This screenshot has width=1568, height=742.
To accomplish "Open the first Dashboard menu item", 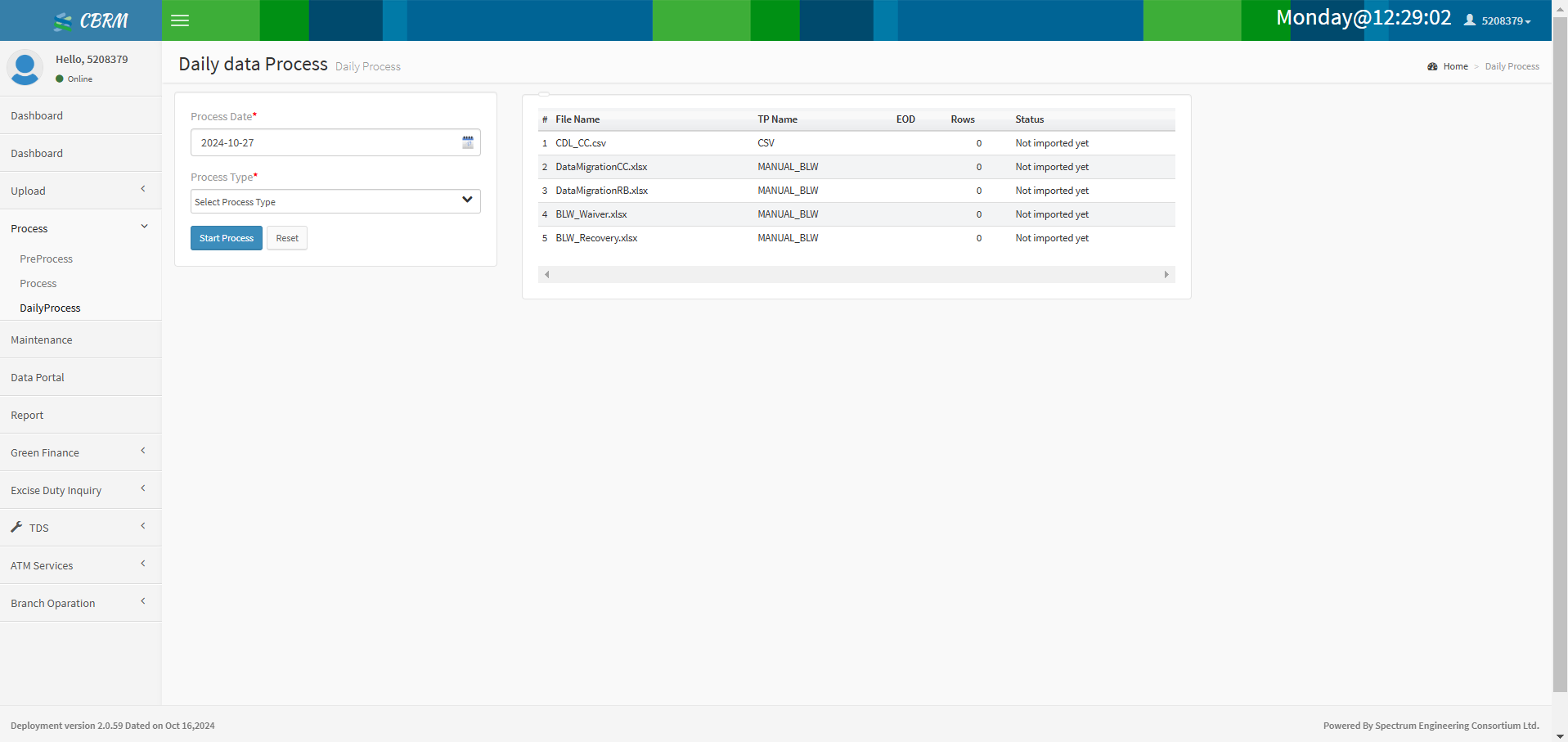I will pyautogui.click(x=80, y=115).
